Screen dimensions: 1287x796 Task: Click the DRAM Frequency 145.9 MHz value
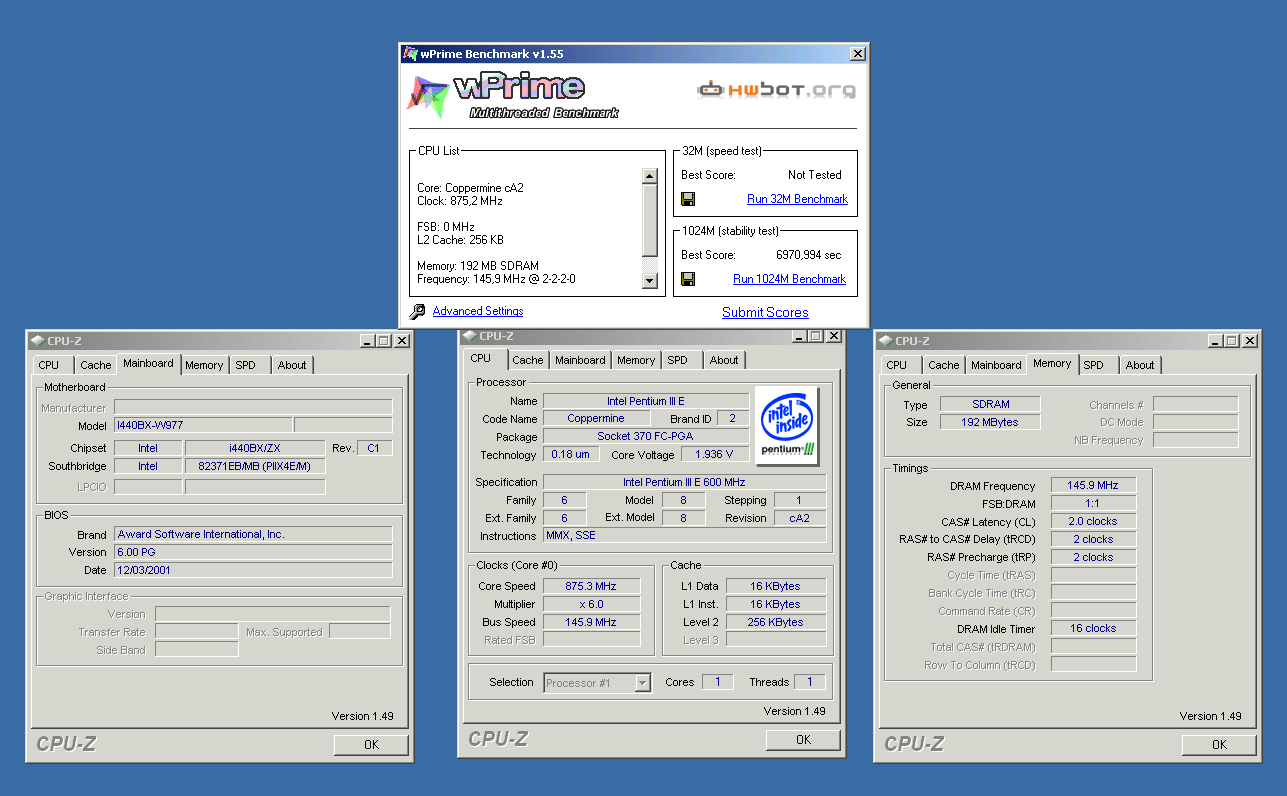point(1094,486)
